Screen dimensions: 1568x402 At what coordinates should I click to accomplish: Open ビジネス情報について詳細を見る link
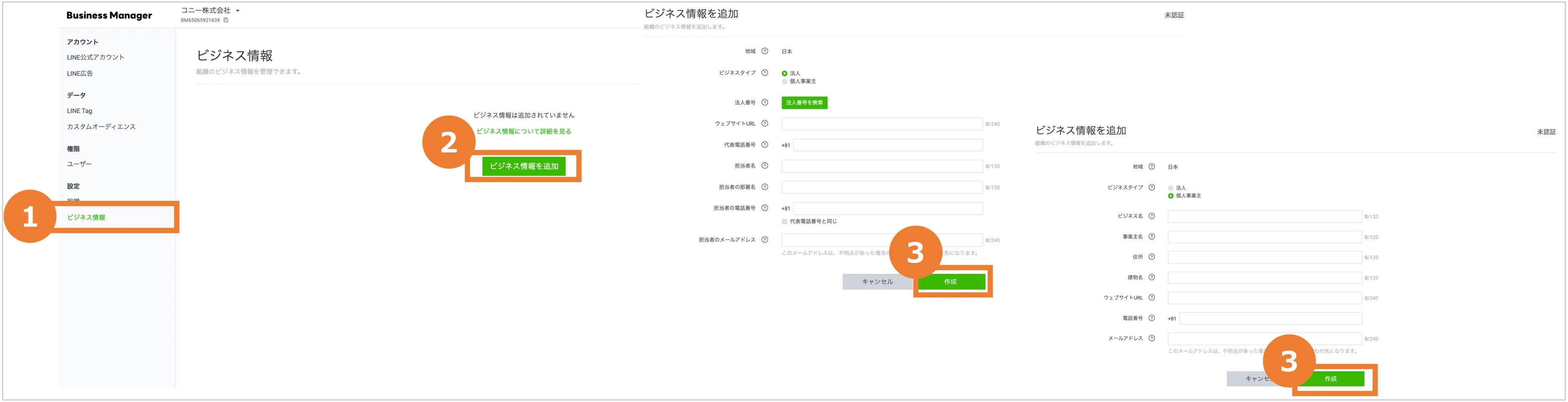point(524,131)
